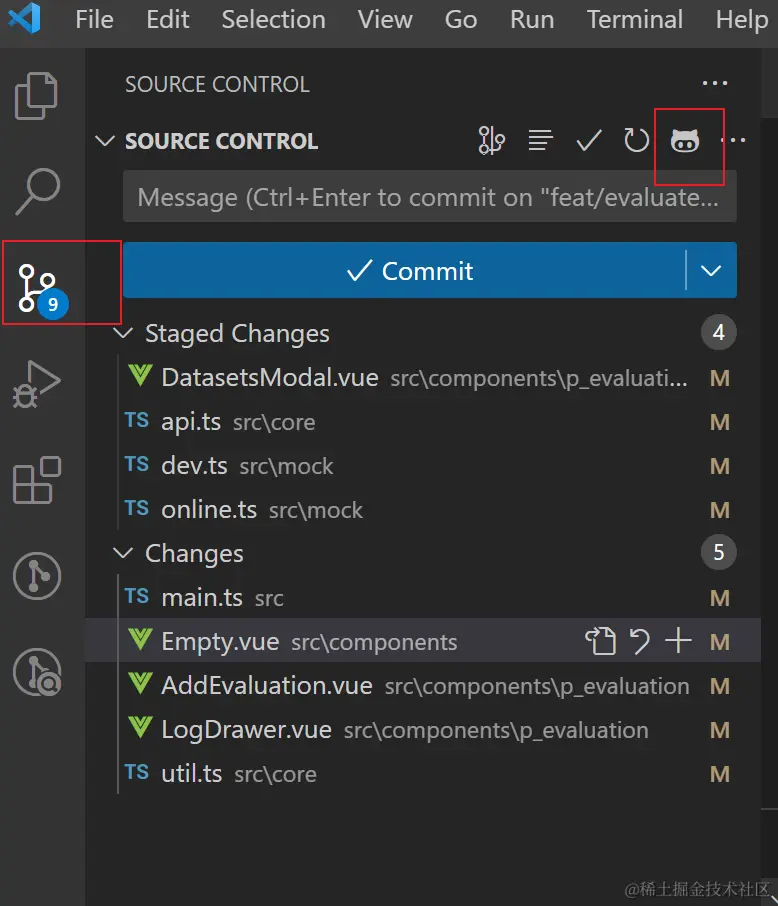The image size is (778, 906).
Task: Open file icon for Empty.vue
Action: pos(600,641)
